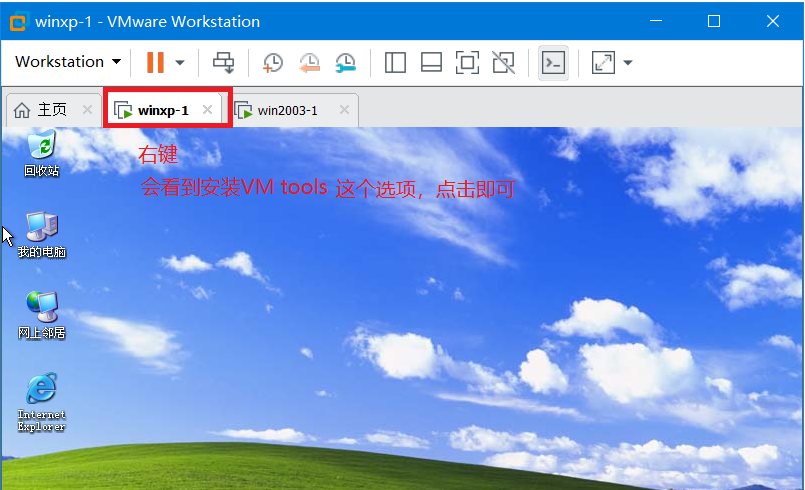
Task: Select the 网上邻居 desktop icon
Action: click(42, 316)
